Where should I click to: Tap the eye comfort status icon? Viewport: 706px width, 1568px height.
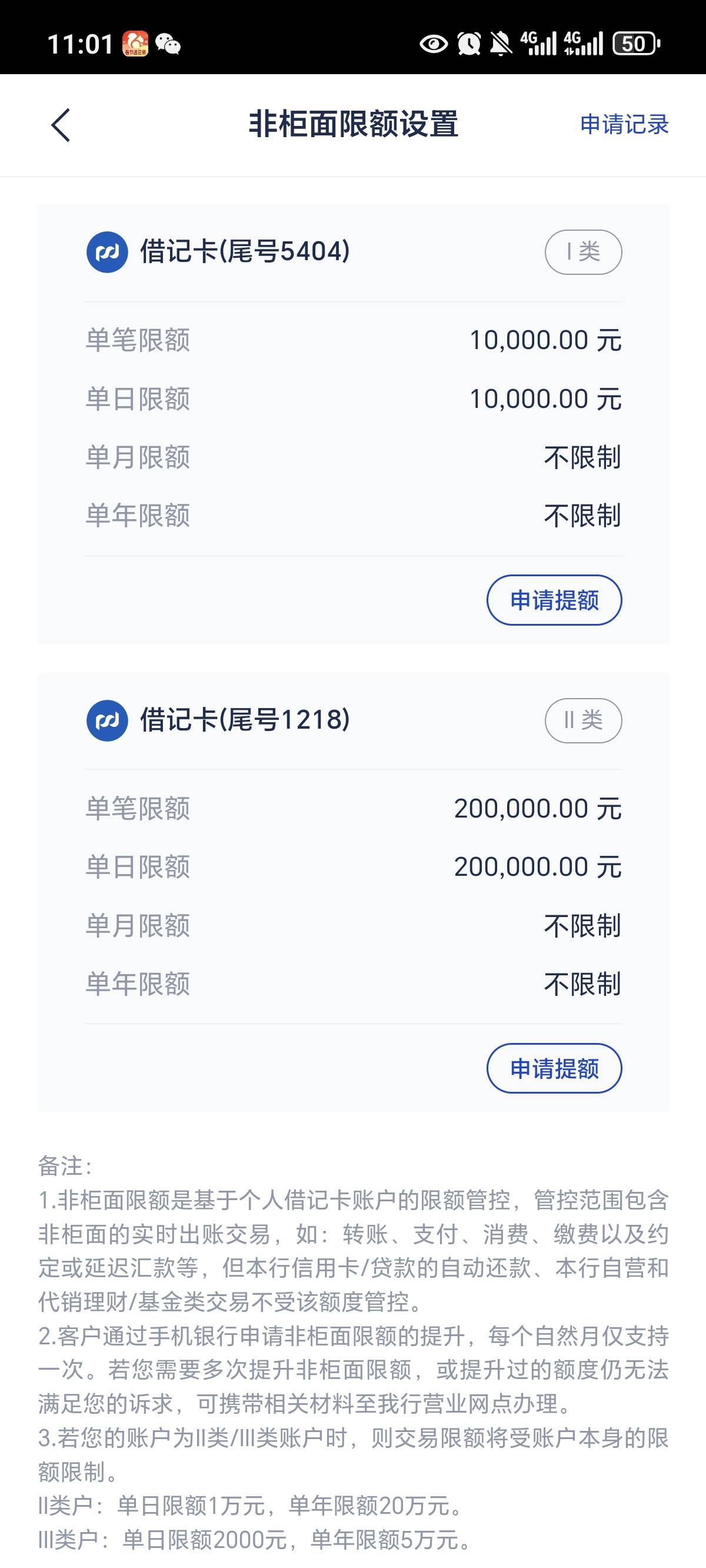click(434, 44)
